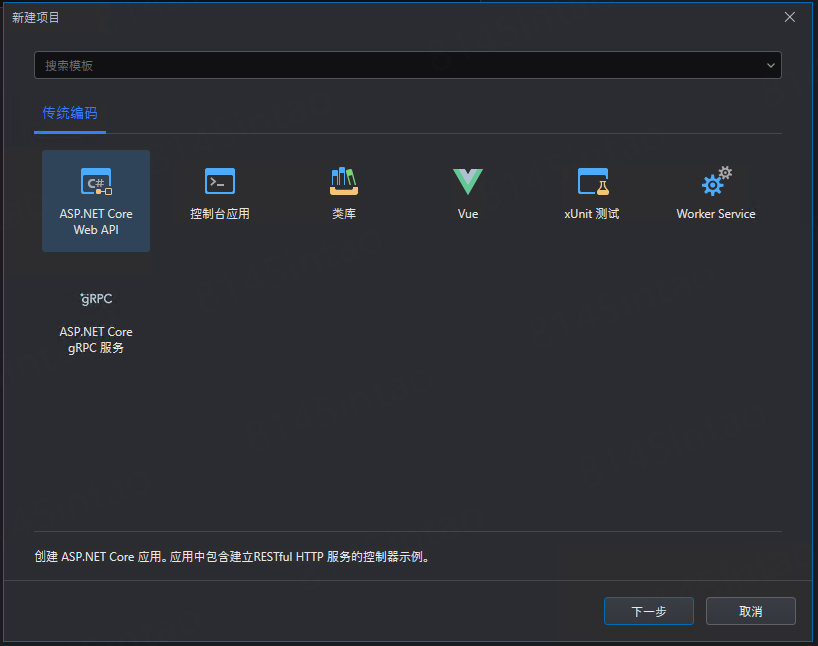The height and width of the screenshot is (646, 818).
Task: Click the "ASP.NET Core Web API" label
Action: coord(96,222)
